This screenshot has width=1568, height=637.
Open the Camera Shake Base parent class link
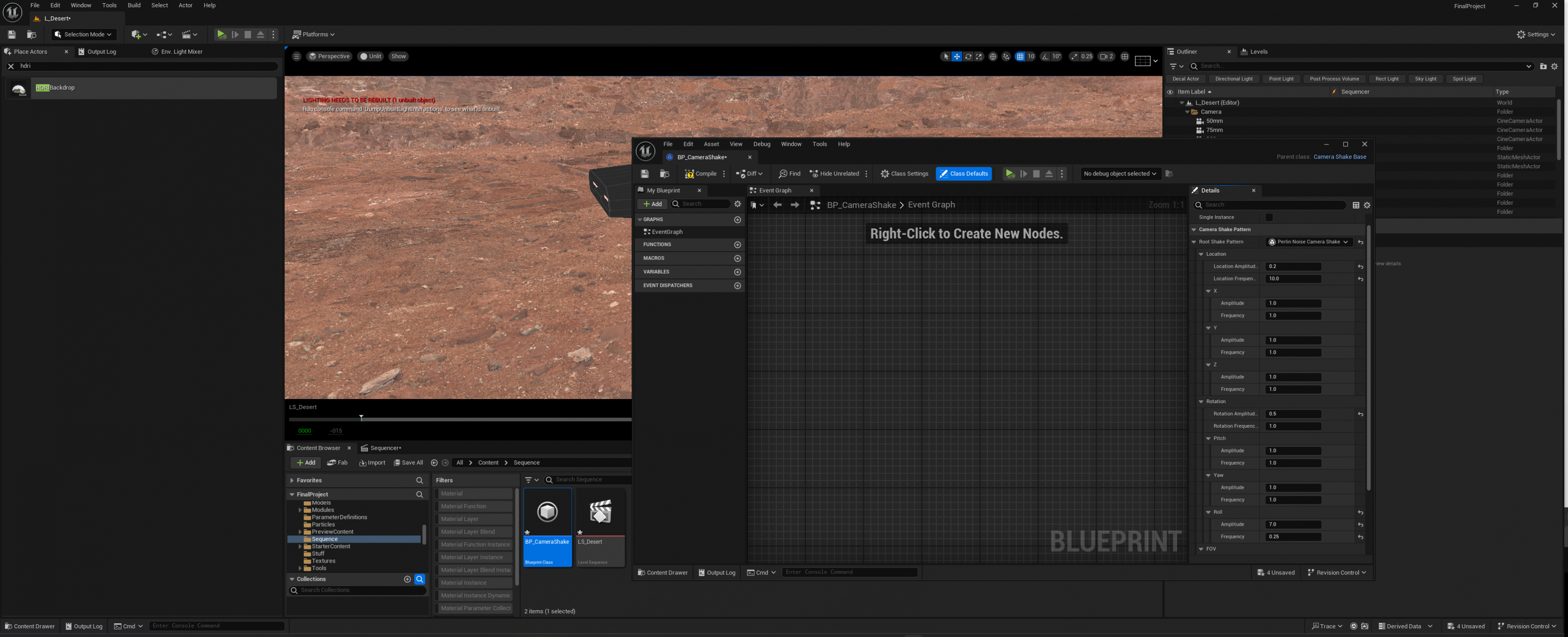coord(1339,157)
